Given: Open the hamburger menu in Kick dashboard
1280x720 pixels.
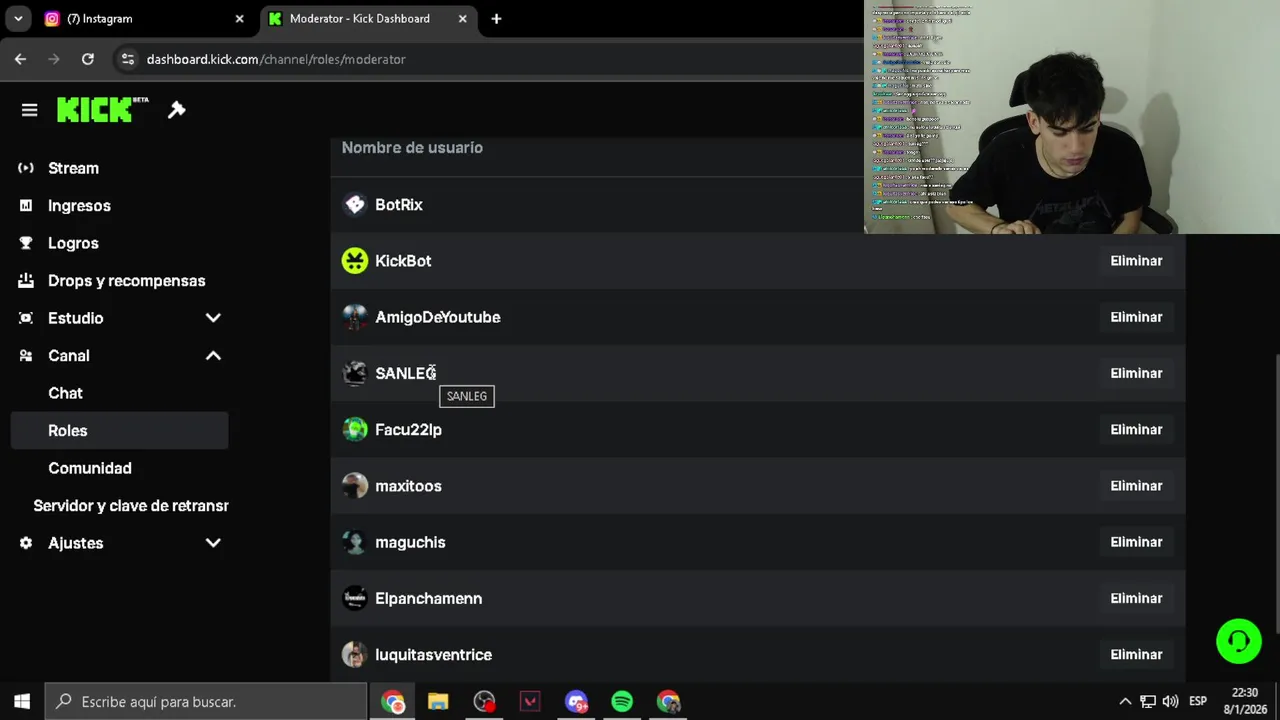Looking at the screenshot, I should tap(29, 110).
